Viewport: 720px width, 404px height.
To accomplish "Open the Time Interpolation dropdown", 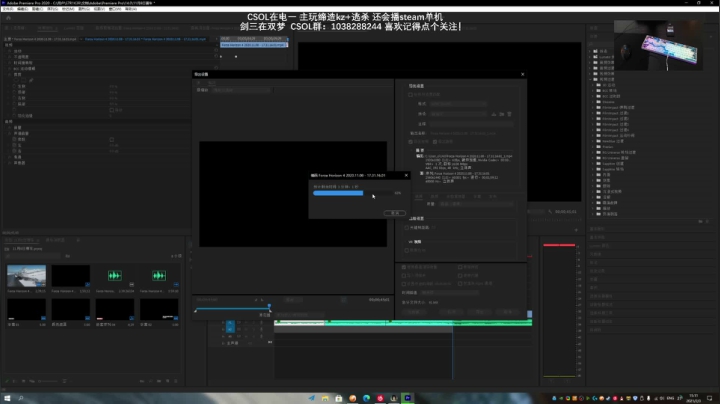I will 450,292.
